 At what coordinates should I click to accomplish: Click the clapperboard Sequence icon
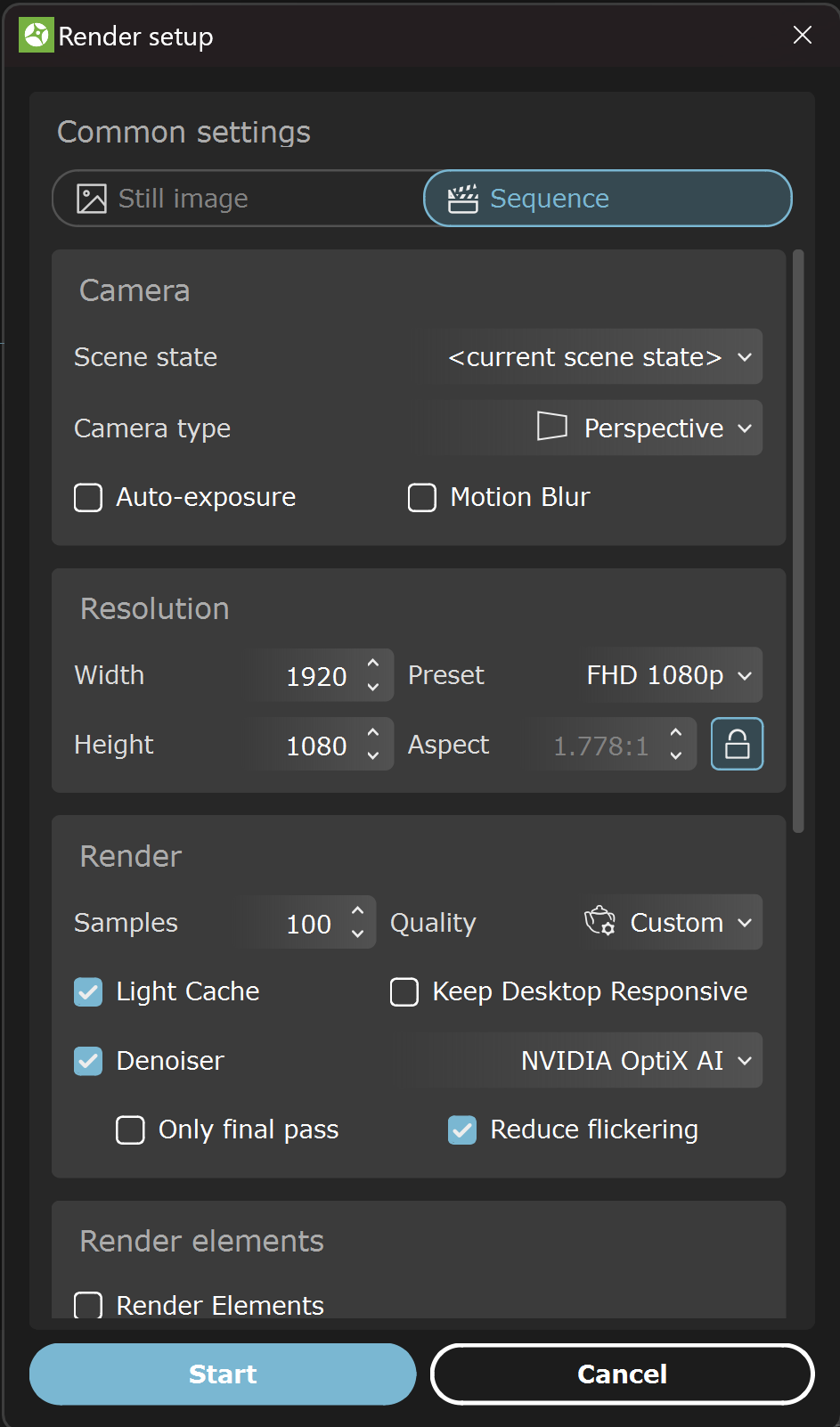click(463, 199)
